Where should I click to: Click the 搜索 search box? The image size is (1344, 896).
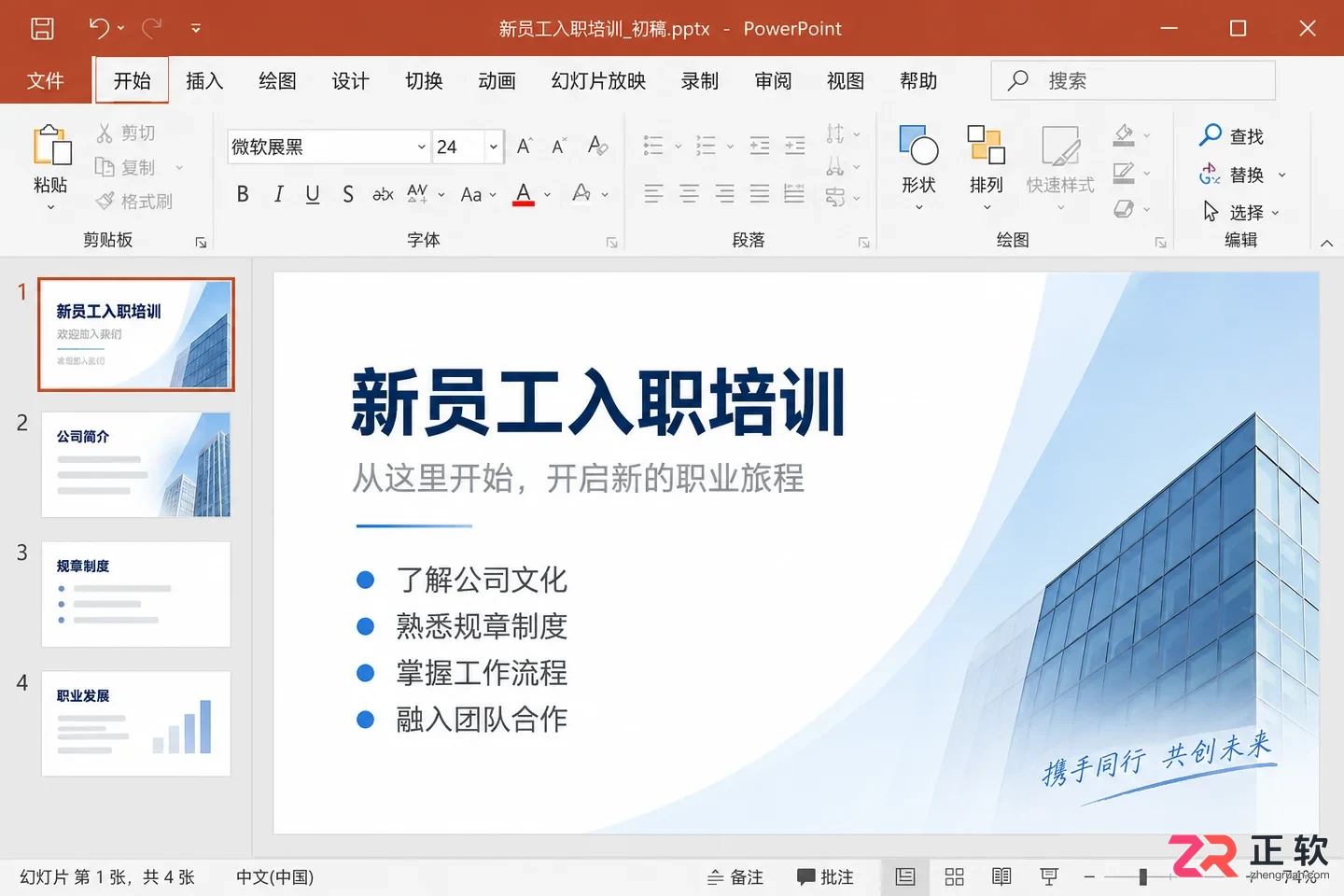[x=1133, y=81]
